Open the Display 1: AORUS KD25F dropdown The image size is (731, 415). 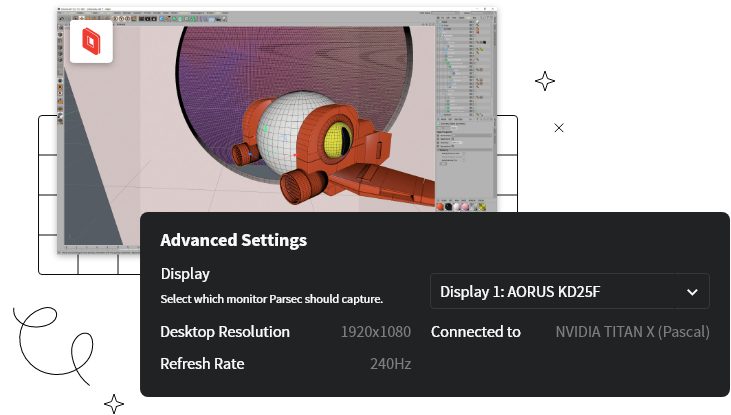click(570, 291)
